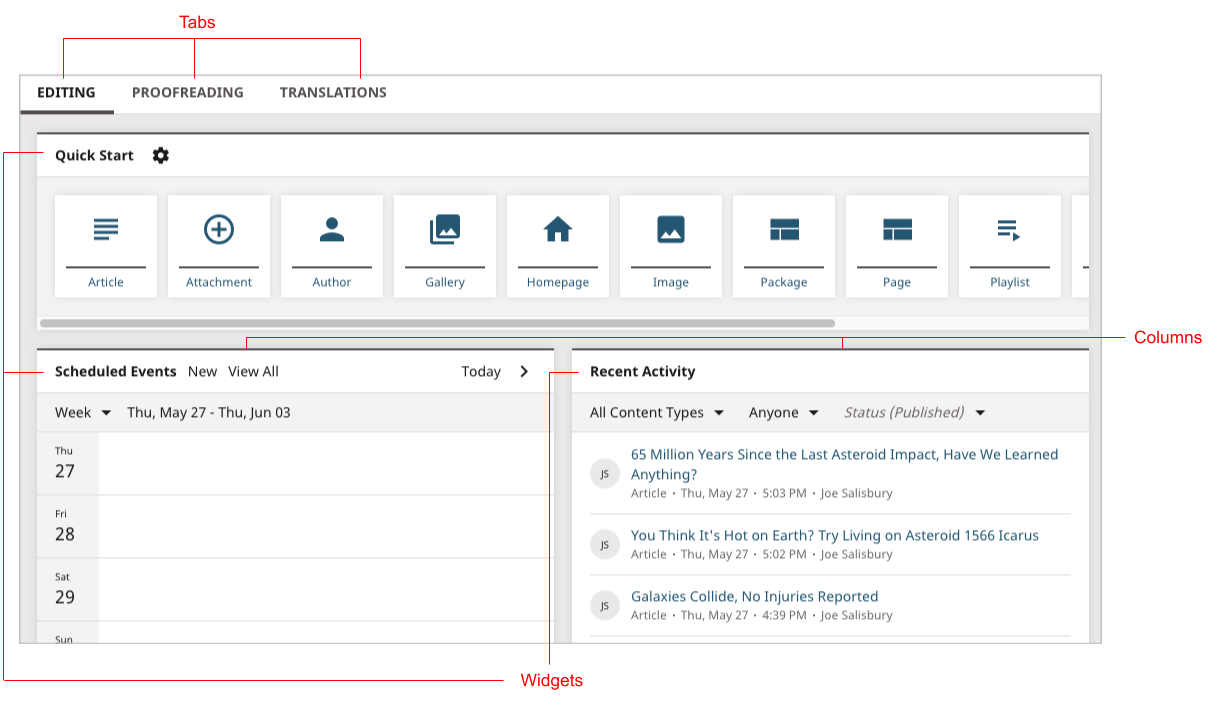The height and width of the screenshot is (706, 1224).
Task: Switch to the Editing tab
Action: (x=66, y=93)
